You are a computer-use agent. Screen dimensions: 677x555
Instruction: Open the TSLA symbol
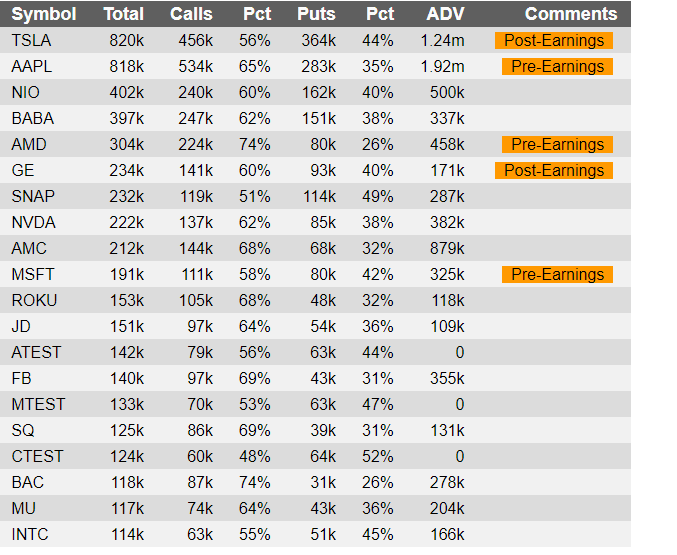pyautogui.click(x=32, y=41)
